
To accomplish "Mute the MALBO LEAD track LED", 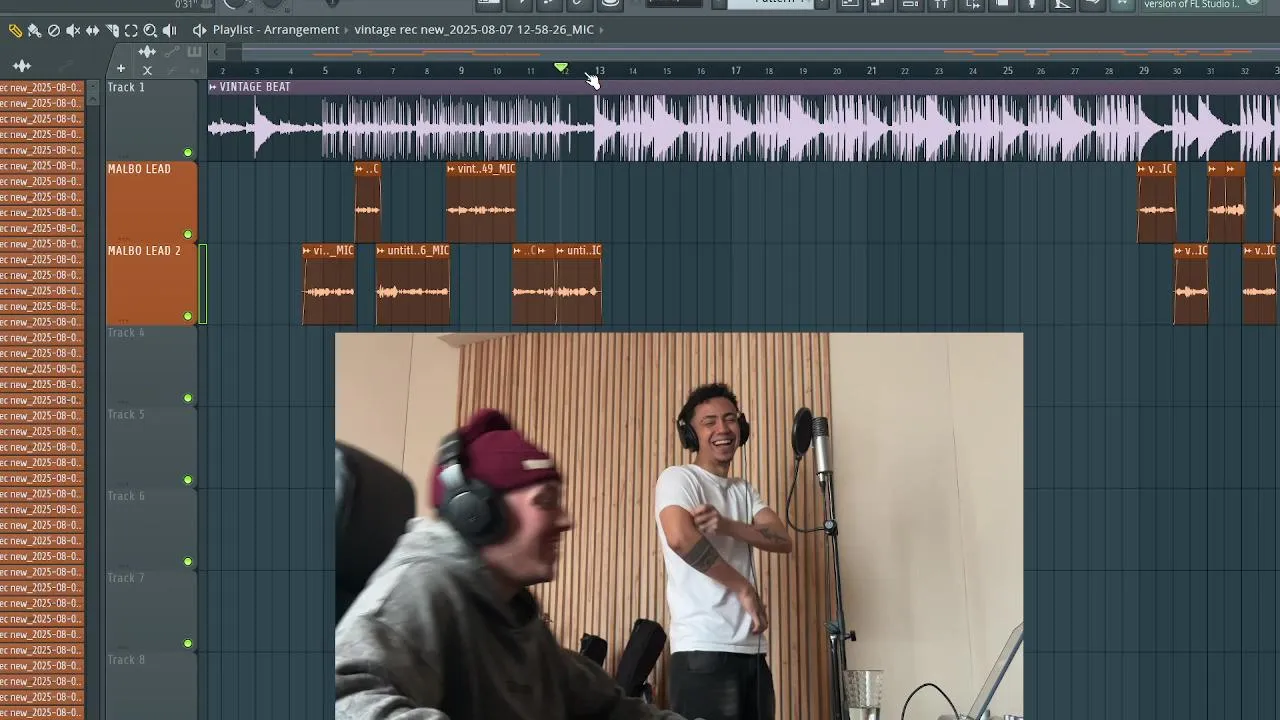I will (x=188, y=234).
